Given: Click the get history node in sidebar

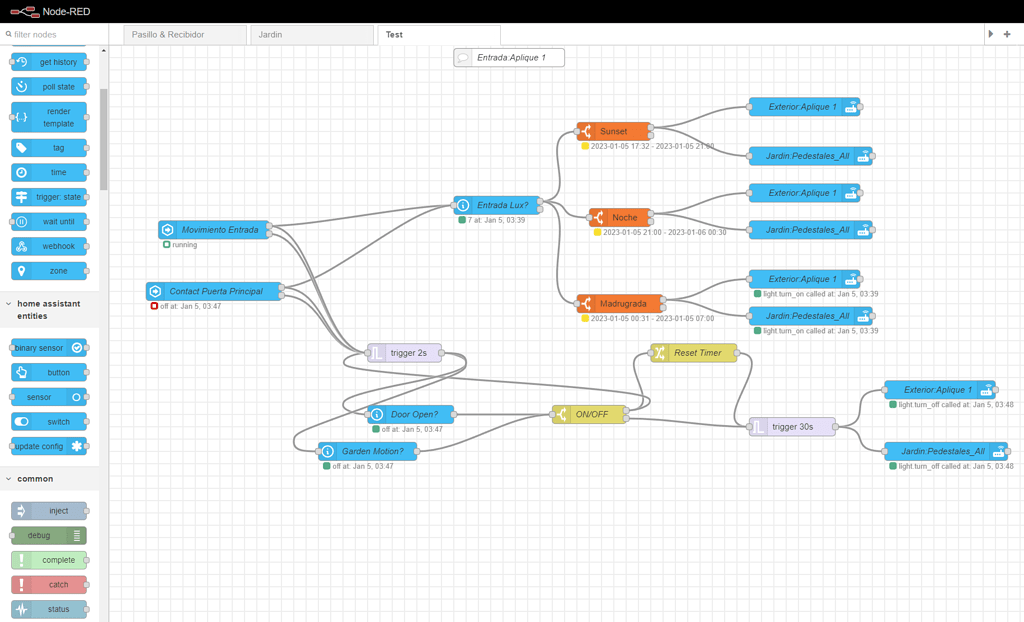Looking at the screenshot, I should pyautogui.click(x=47, y=61).
